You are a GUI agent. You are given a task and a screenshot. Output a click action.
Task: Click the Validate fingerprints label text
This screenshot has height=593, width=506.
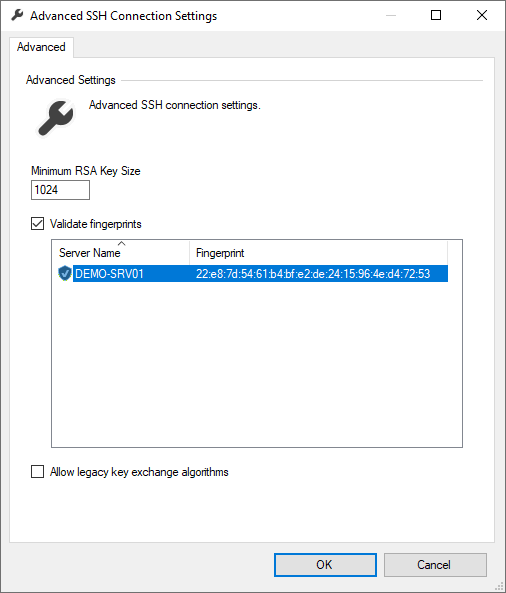coord(96,224)
